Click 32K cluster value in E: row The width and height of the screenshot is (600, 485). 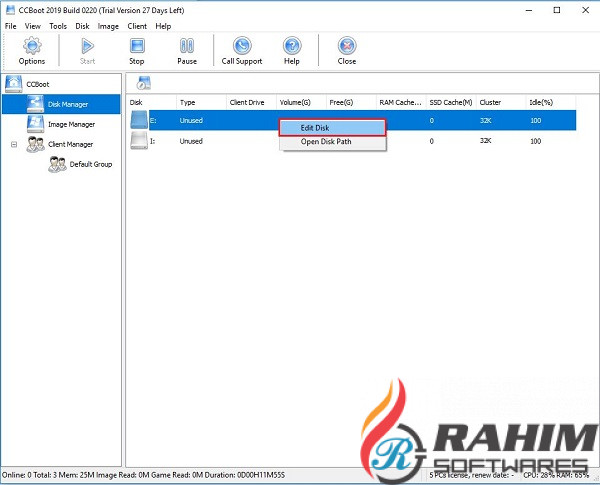[486, 120]
